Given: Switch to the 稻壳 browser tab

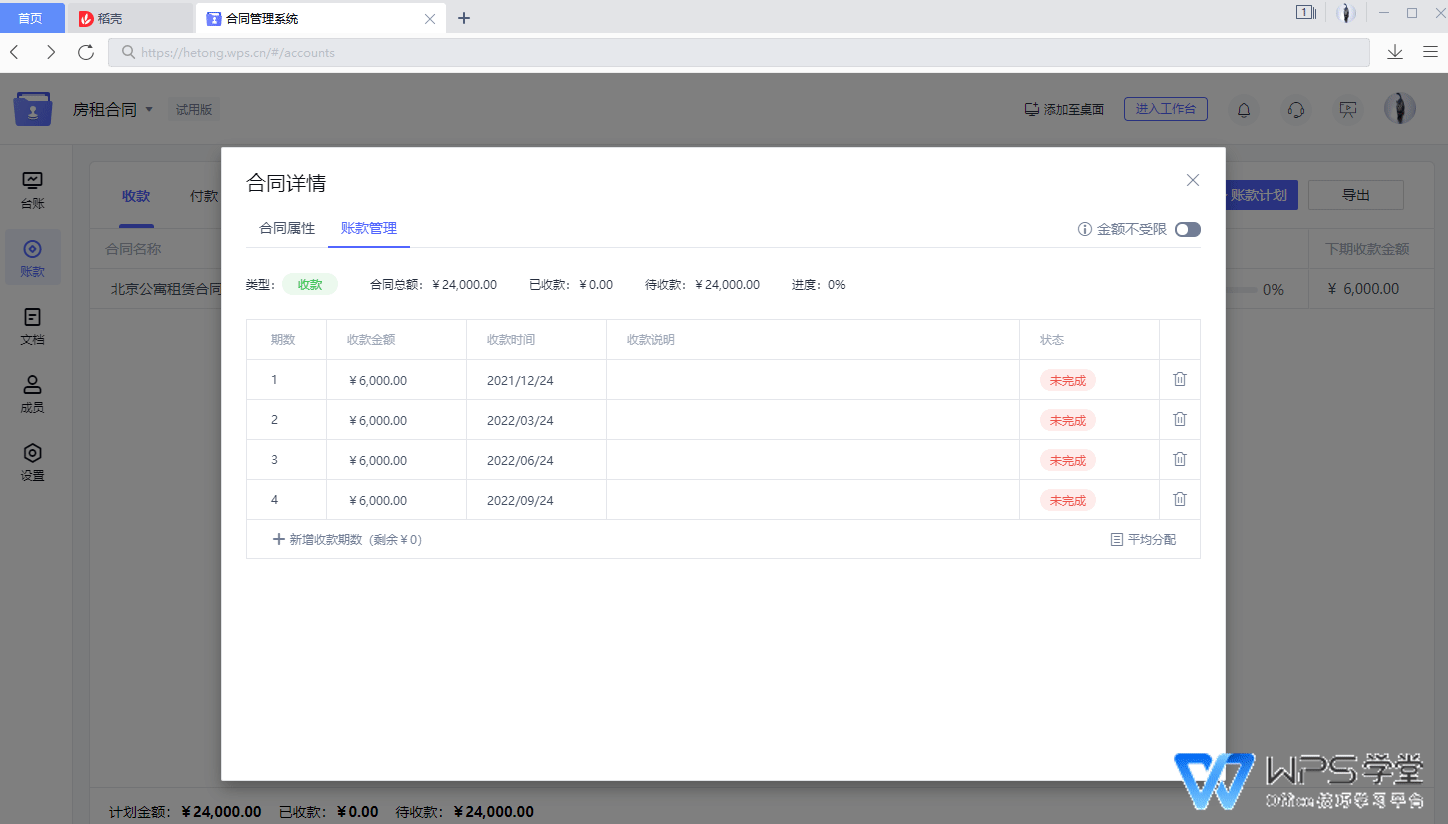Looking at the screenshot, I should tap(129, 18).
